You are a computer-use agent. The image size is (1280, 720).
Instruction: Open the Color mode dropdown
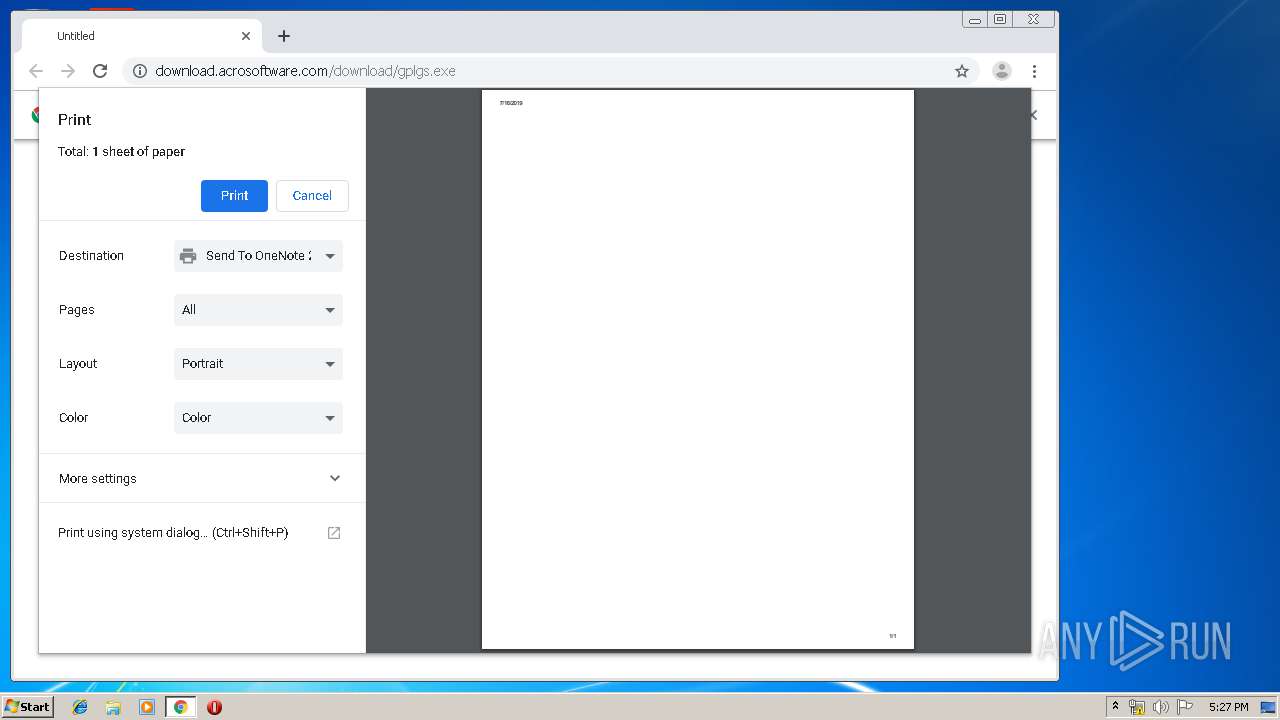click(258, 418)
